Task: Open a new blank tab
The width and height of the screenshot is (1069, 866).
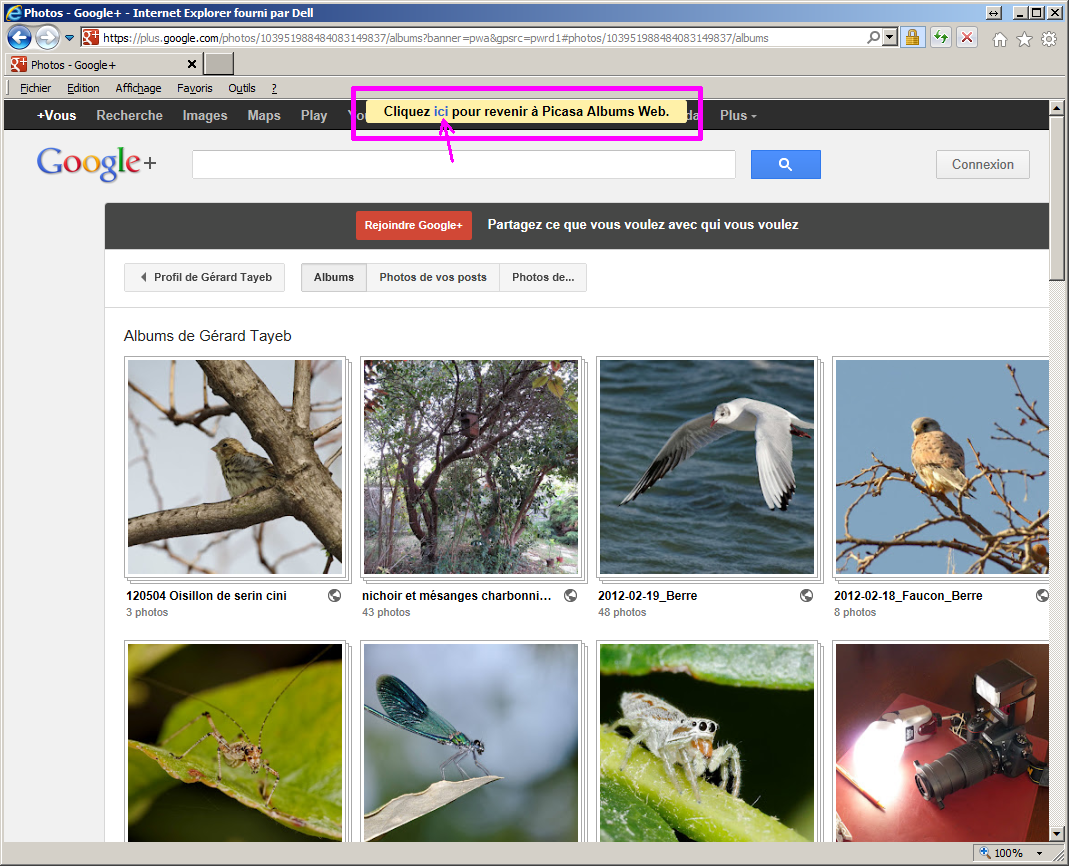Action: 219,64
